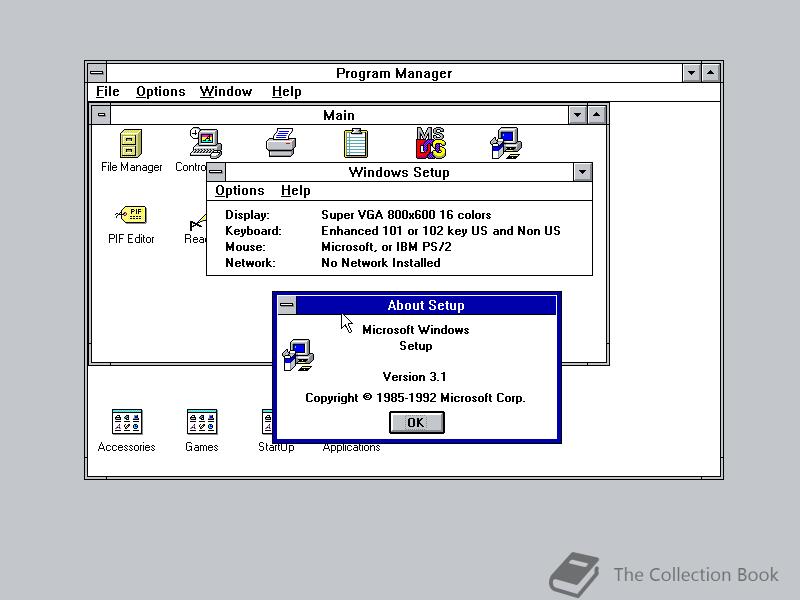Click the Applications group label
The width and height of the screenshot is (800, 600).
point(351,447)
